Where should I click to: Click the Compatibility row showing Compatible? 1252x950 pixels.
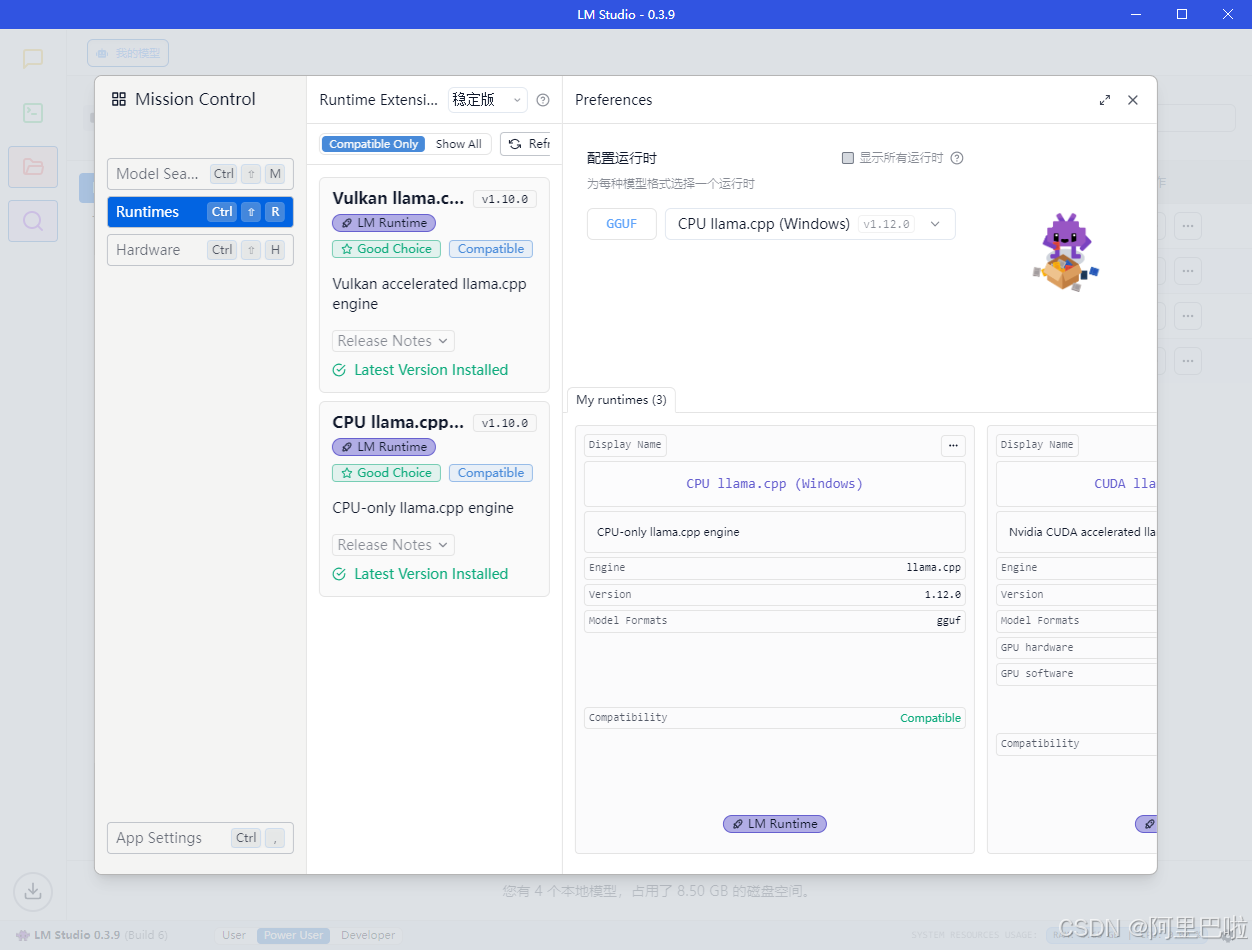tap(775, 718)
